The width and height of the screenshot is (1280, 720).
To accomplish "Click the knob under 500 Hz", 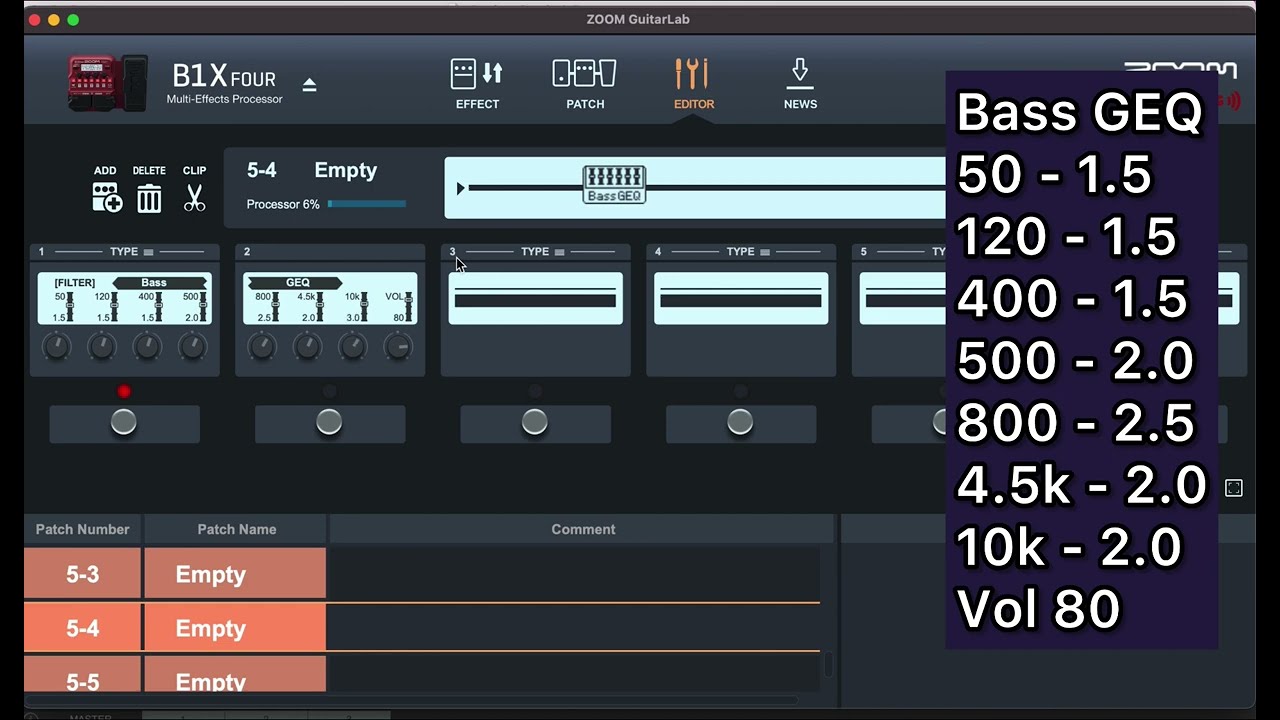I will pos(192,347).
